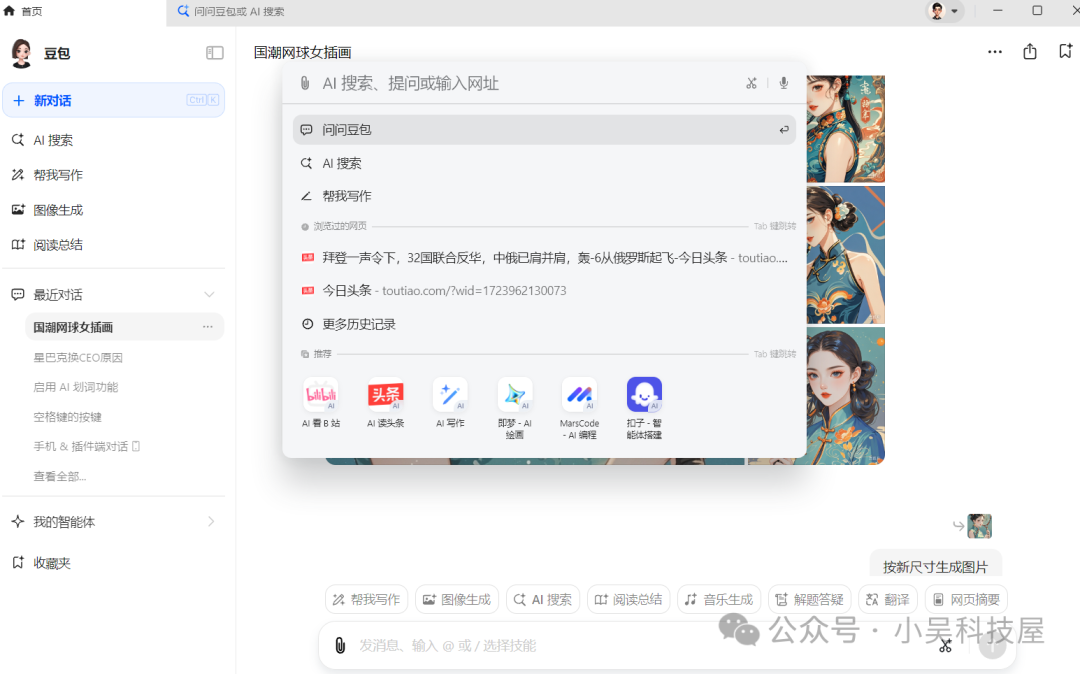
Task: Click the paperclip attachment icon in message box
Action: 340,646
